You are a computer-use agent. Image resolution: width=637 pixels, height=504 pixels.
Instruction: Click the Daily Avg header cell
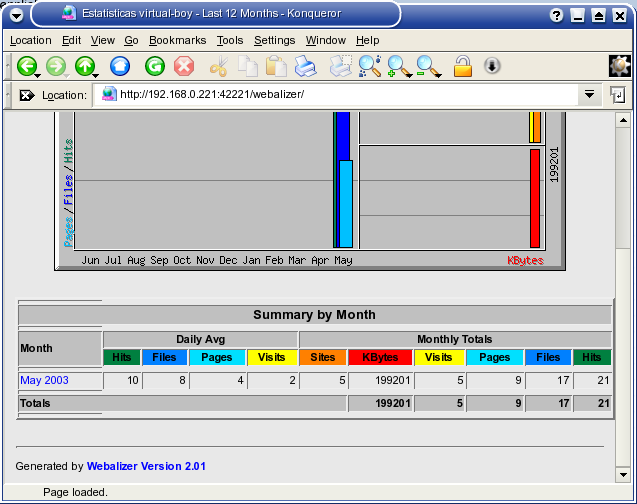pos(201,340)
